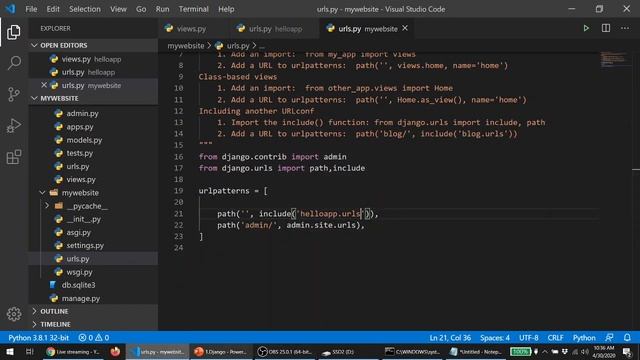This screenshot has width=640, height=360.
Task: Change CRLF end of line sequence
Action: point(555,338)
